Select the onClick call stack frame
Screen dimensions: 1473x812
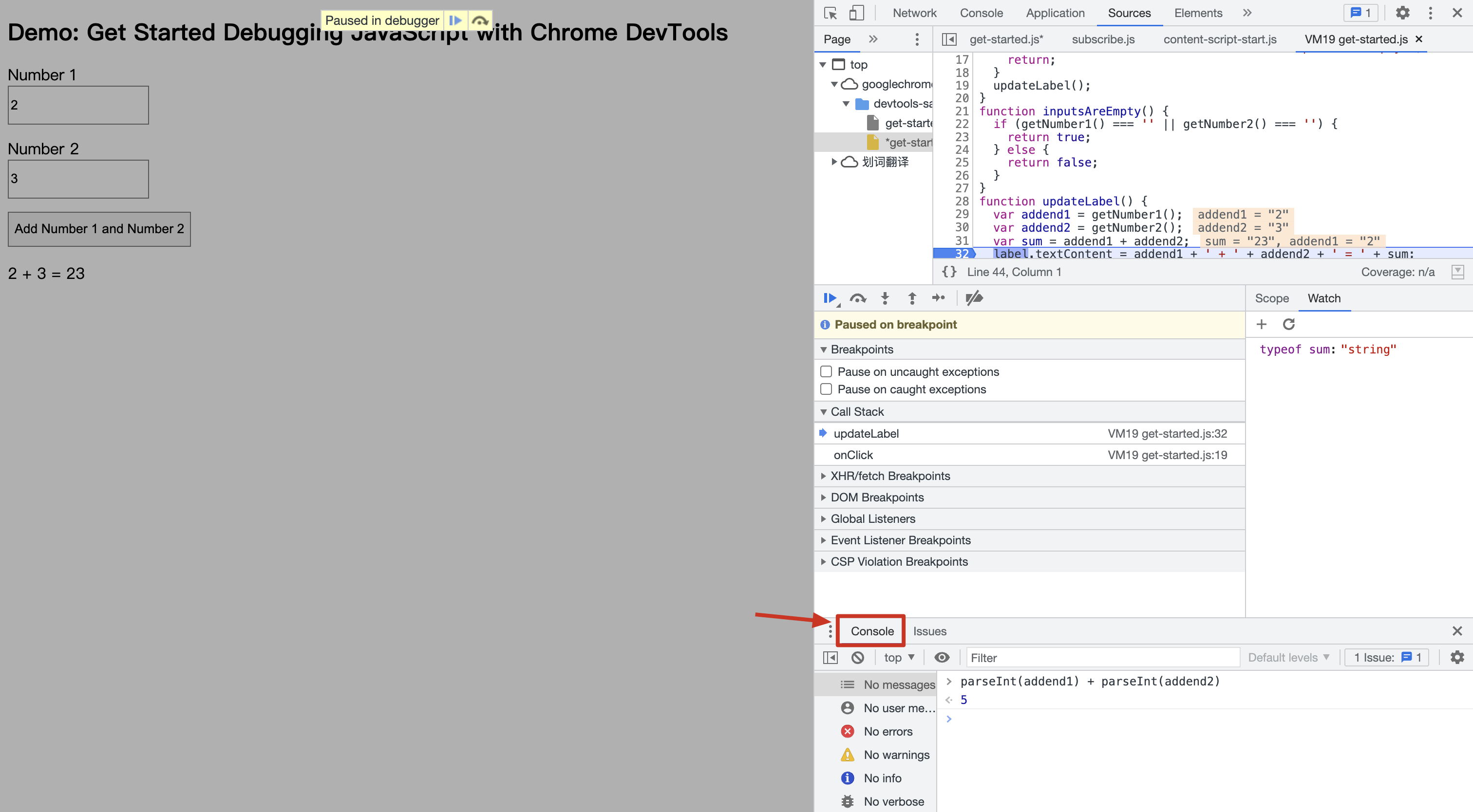click(x=853, y=455)
